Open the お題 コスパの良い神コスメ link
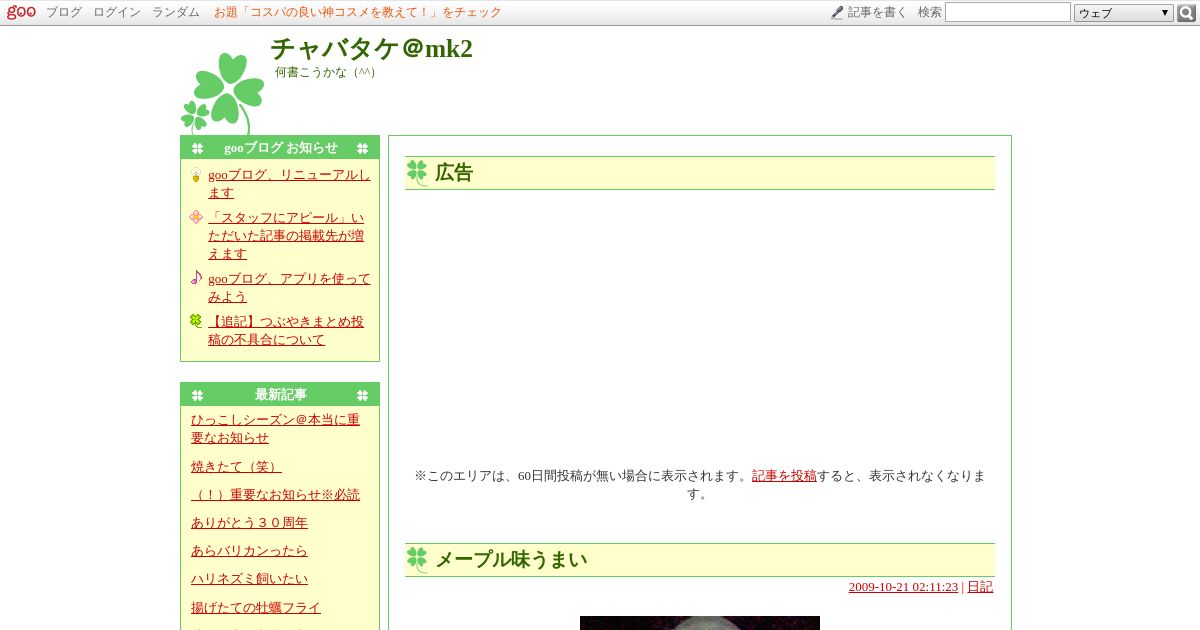This screenshot has width=1200, height=630. tap(358, 12)
